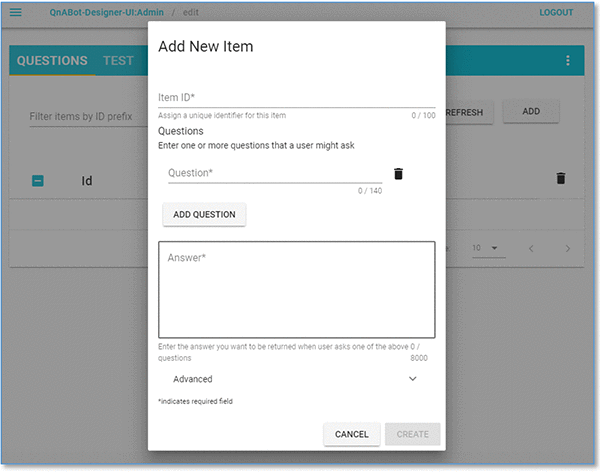Screen dimensions: 600x472
Task: Click the Id column header
Action: pos(87,181)
